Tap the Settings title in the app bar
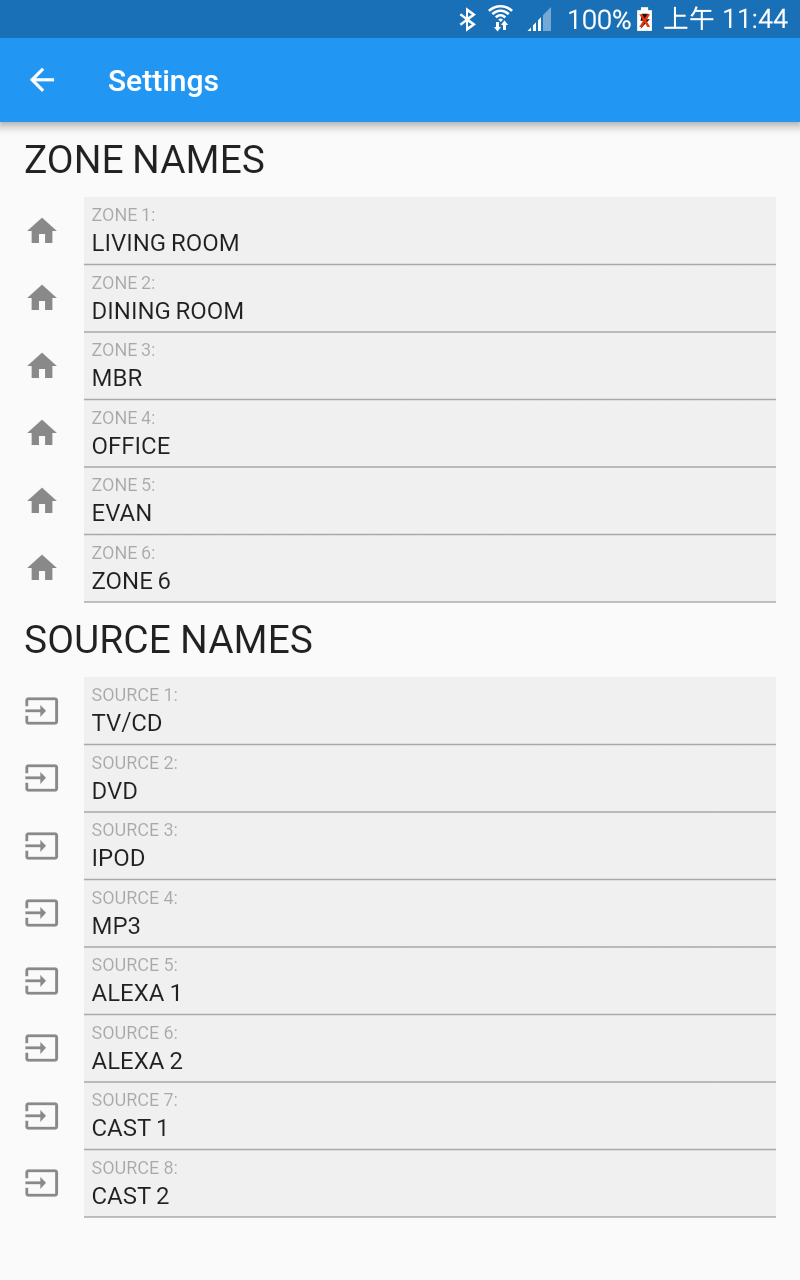Screen dimensions: 800x1280 [163, 81]
